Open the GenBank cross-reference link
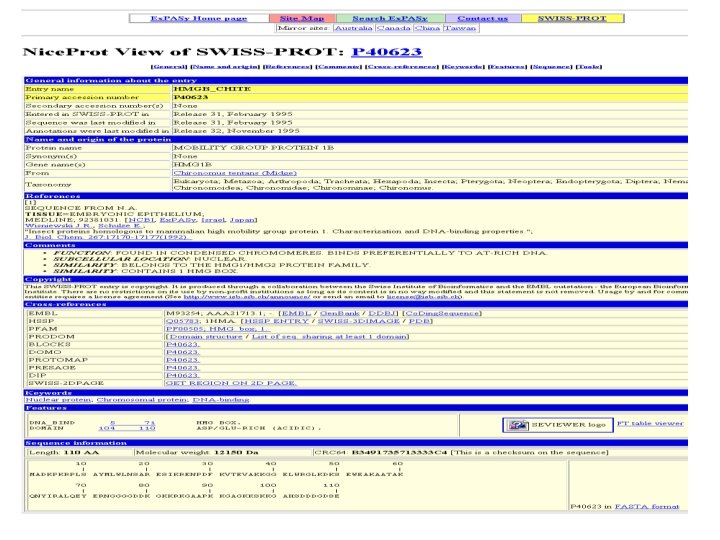 pos(339,313)
